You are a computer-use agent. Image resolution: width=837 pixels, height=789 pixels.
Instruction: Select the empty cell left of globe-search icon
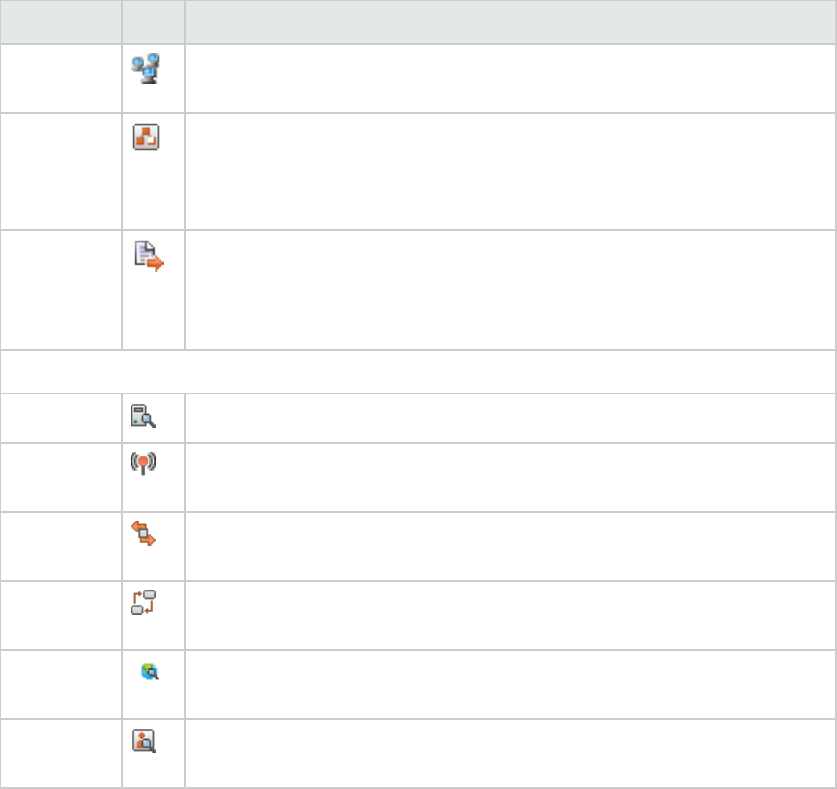pyautogui.click(x=61, y=684)
